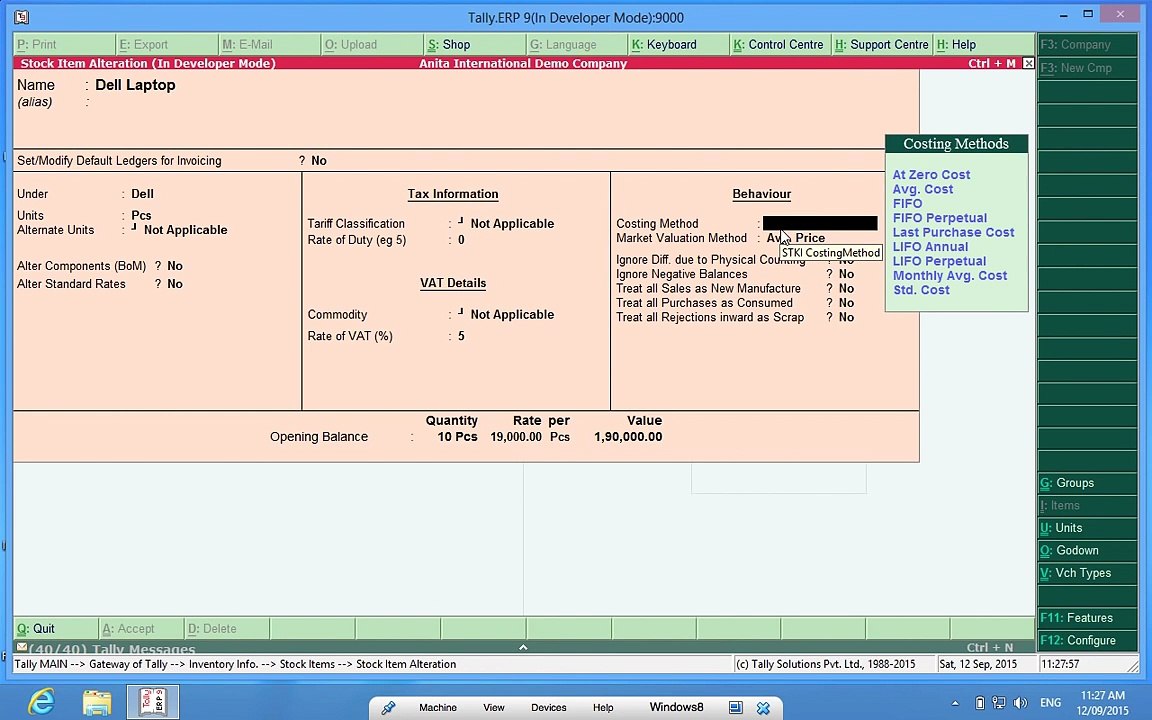
Task: Open S: Shop from top bar
Action: tap(475, 44)
